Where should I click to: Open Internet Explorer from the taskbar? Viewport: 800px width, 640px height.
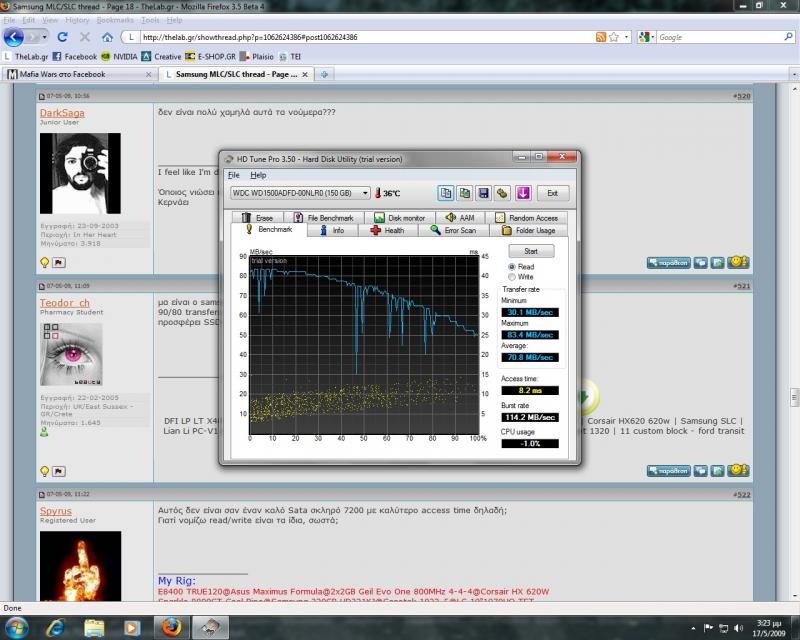[55, 627]
